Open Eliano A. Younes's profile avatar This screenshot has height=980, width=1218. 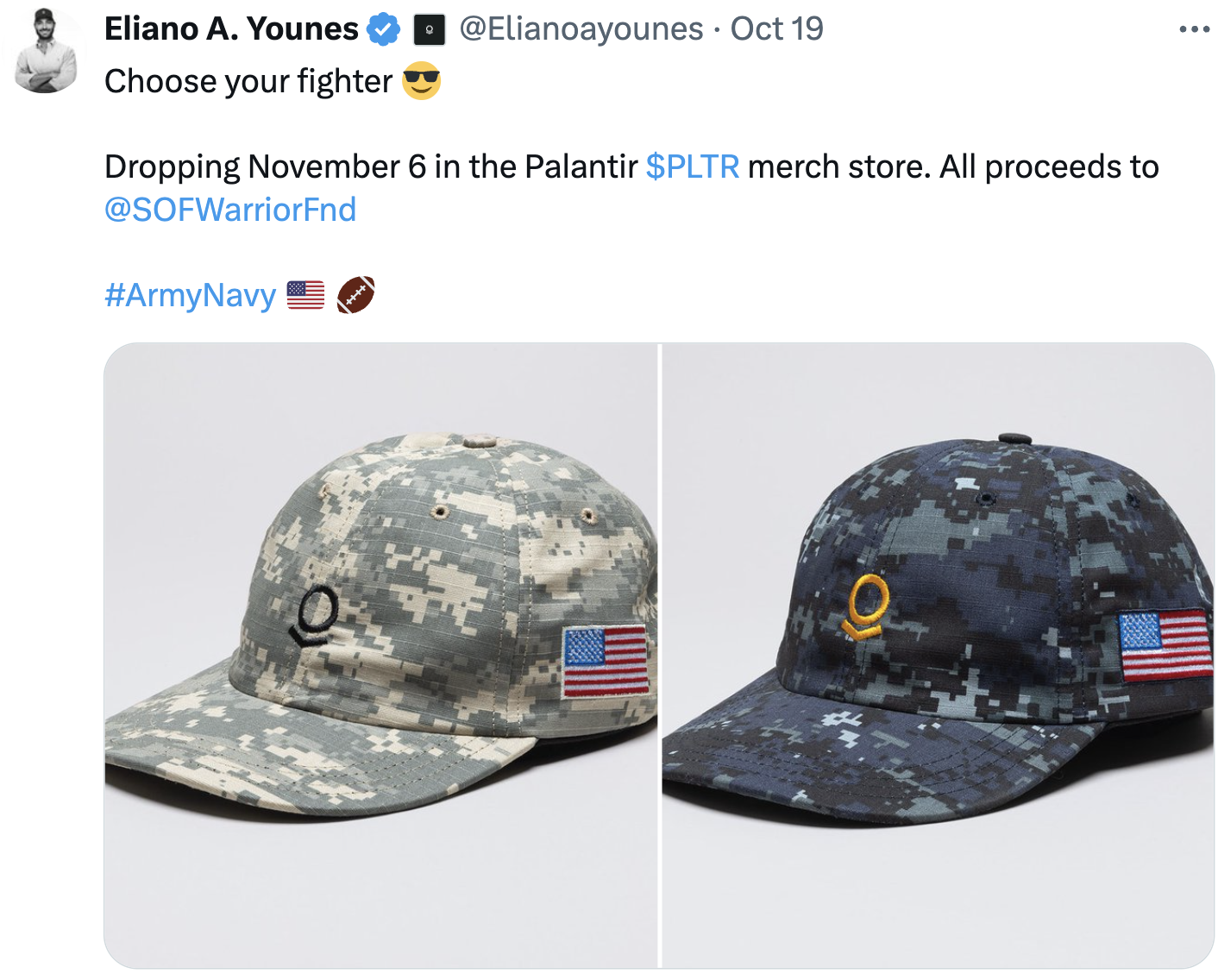(47, 52)
